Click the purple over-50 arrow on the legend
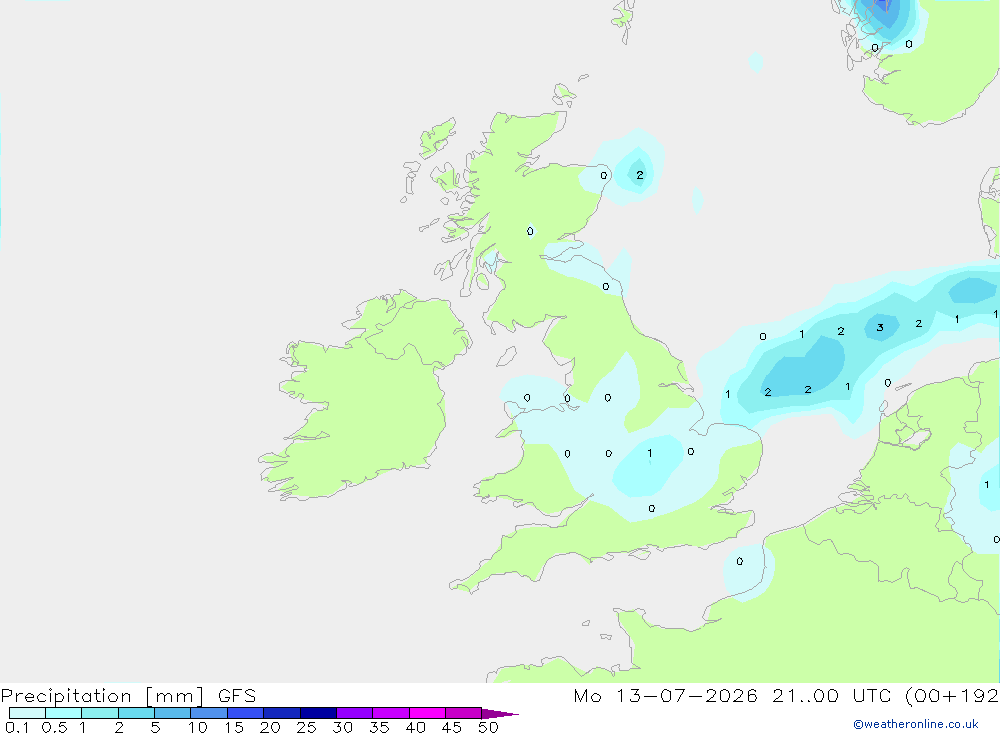 click(499, 713)
